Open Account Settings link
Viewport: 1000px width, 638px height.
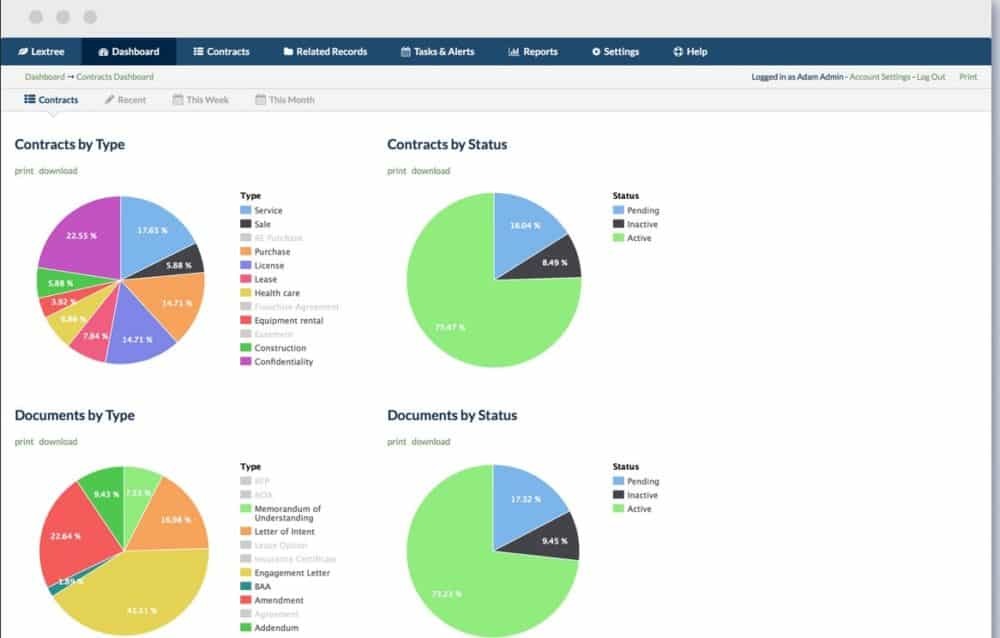[880, 77]
